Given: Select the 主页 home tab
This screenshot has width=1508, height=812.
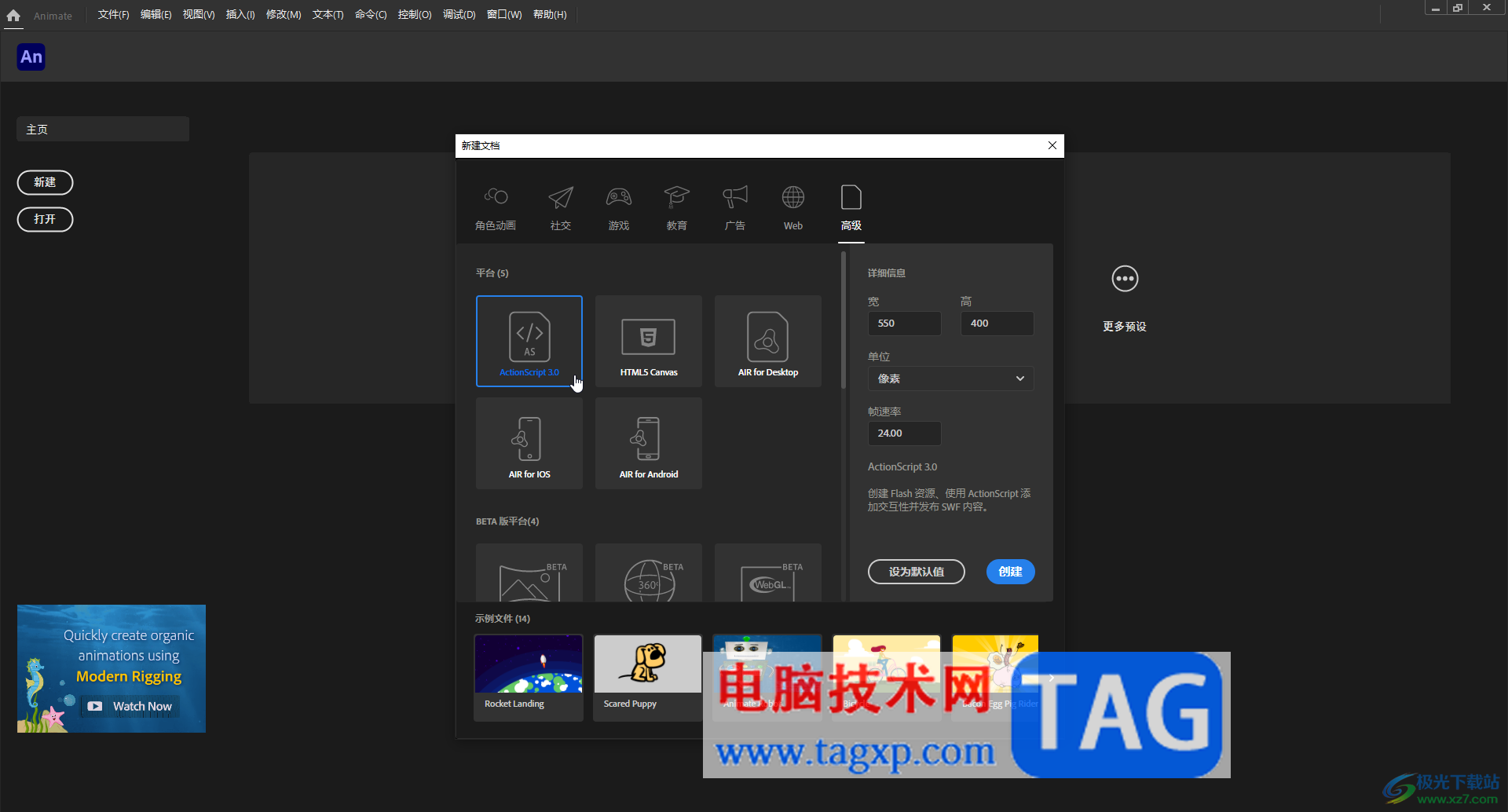Looking at the screenshot, I should coord(103,130).
